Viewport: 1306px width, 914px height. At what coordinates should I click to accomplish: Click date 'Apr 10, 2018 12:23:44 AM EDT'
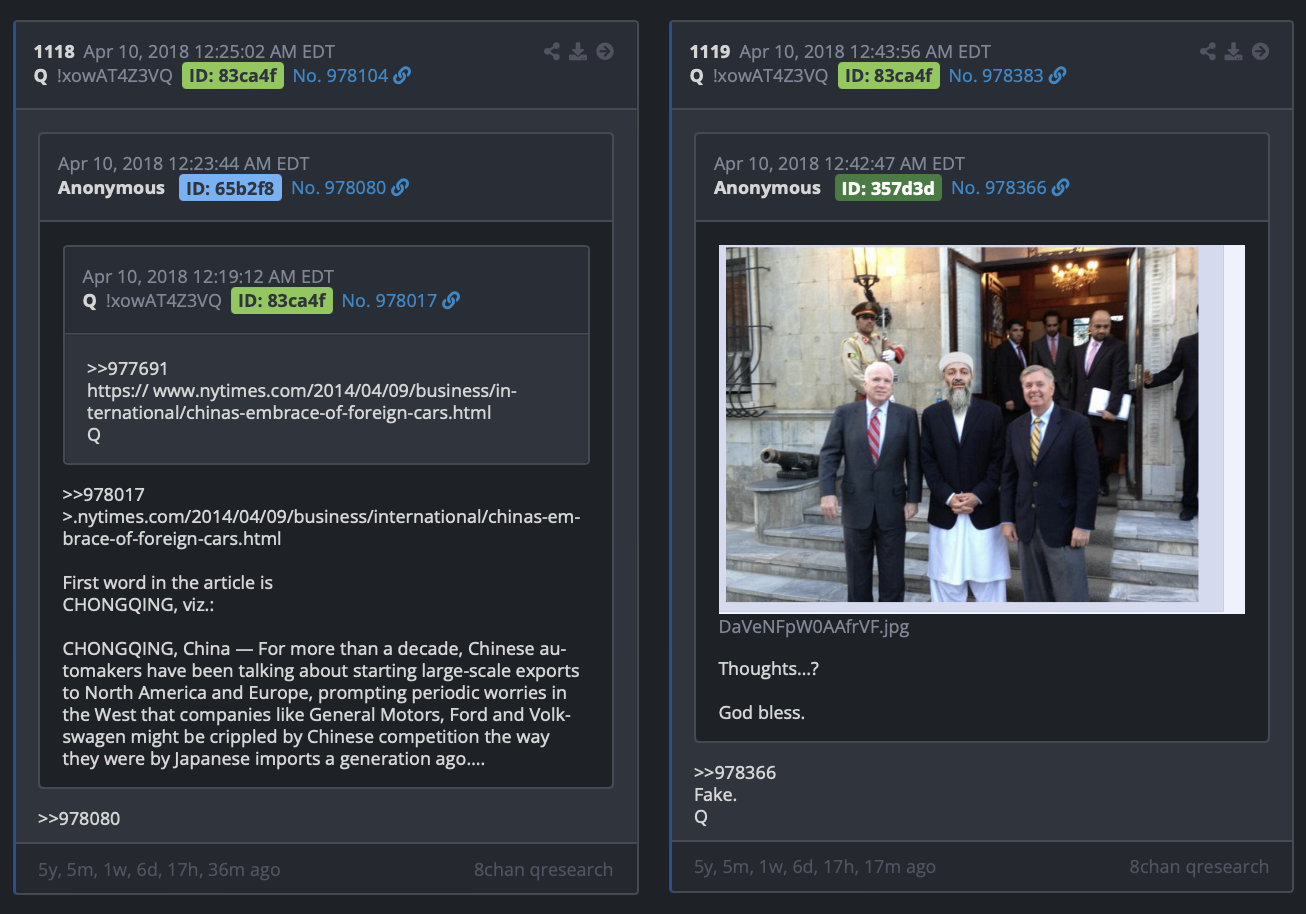(184, 163)
